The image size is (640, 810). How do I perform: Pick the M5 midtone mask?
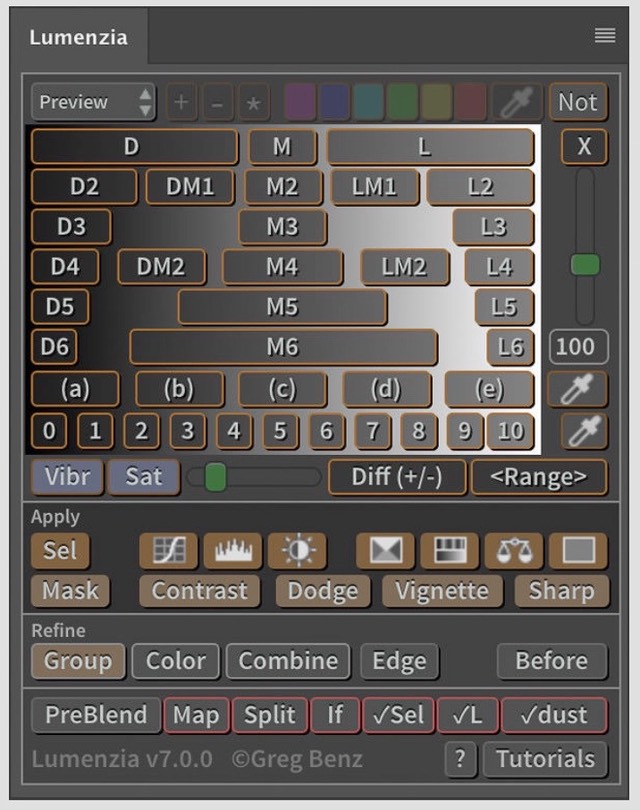click(283, 307)
